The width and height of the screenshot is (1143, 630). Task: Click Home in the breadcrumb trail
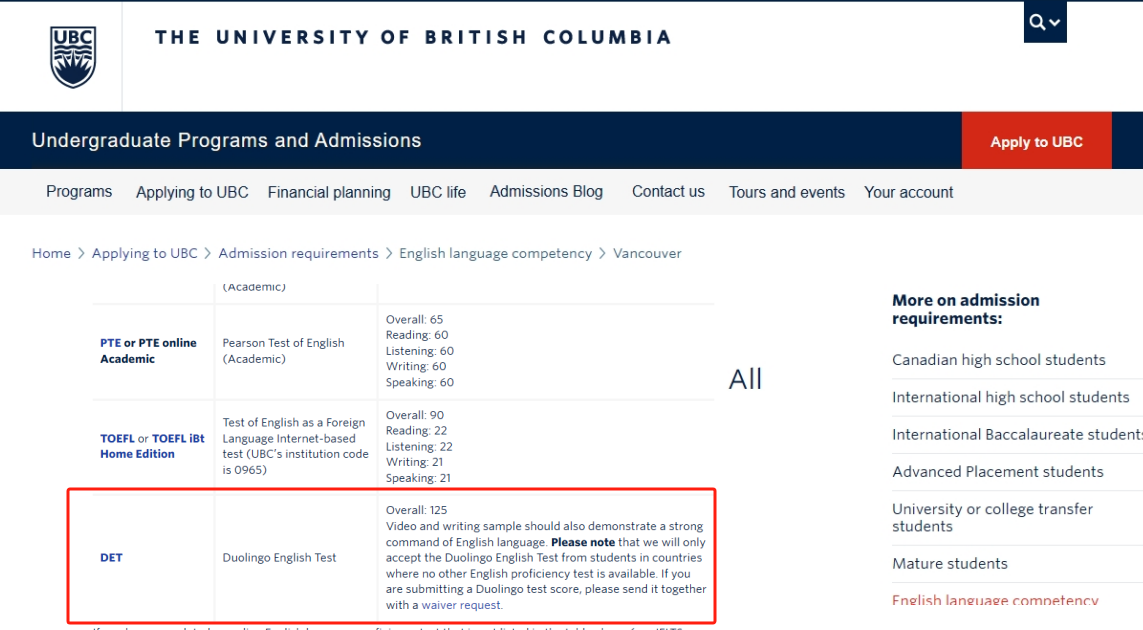(x=51, y=253)
